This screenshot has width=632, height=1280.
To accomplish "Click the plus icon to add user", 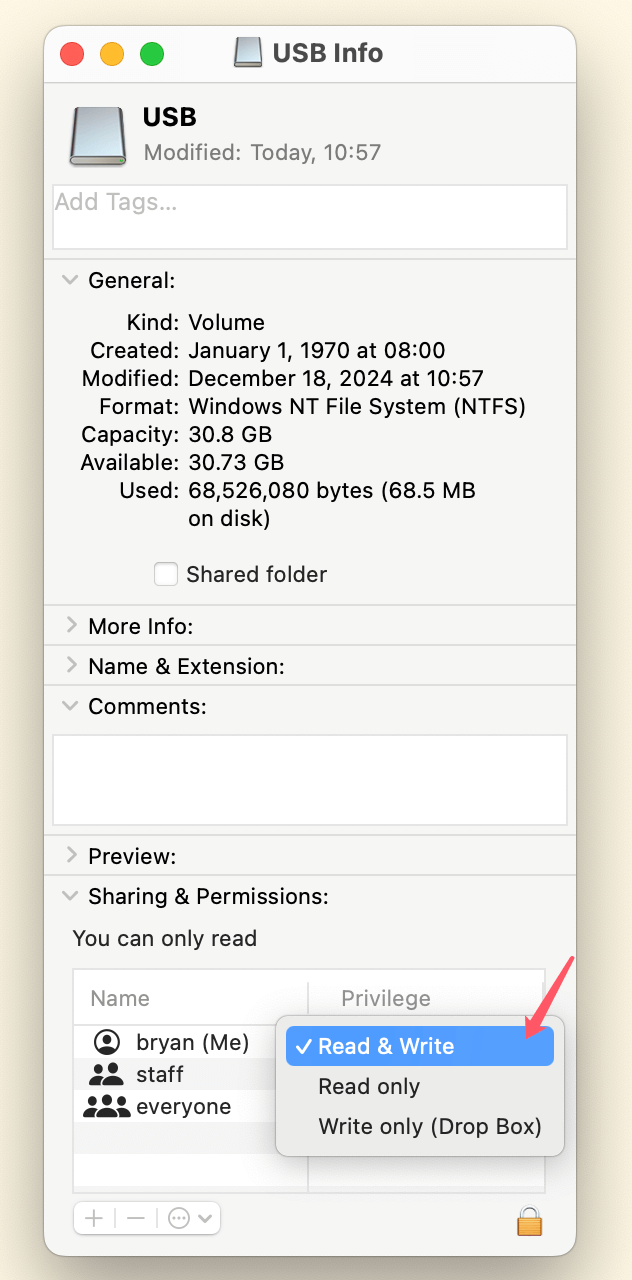I will point(94,1218).
